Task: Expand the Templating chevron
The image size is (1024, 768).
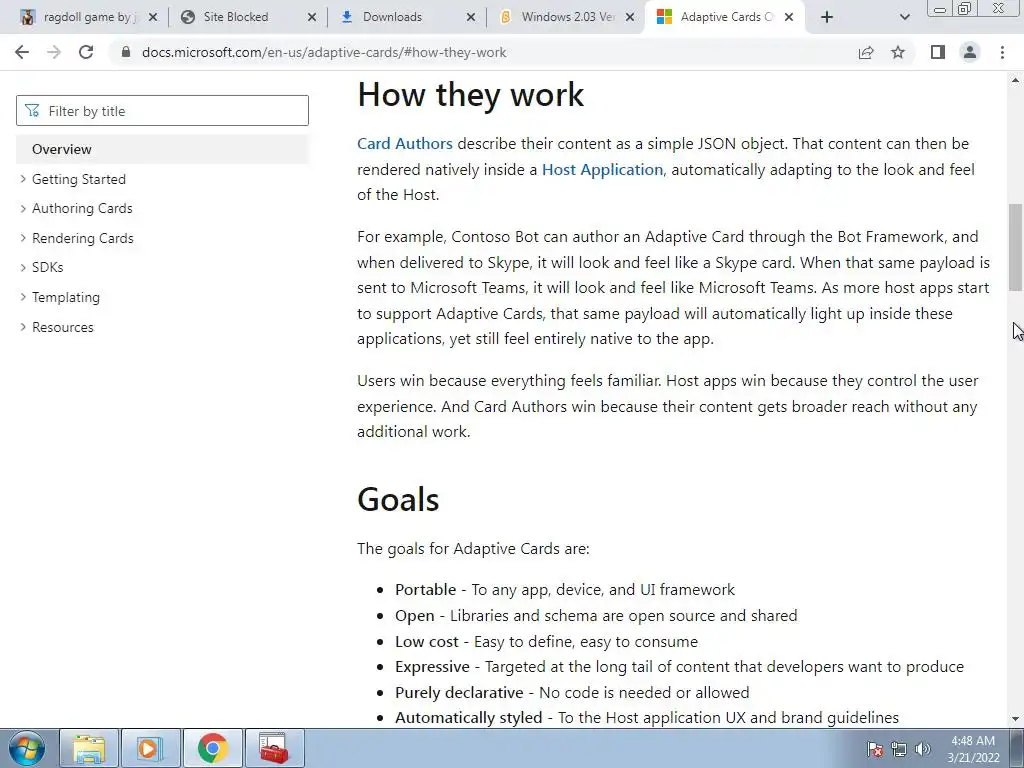Action: click(24, 297)
